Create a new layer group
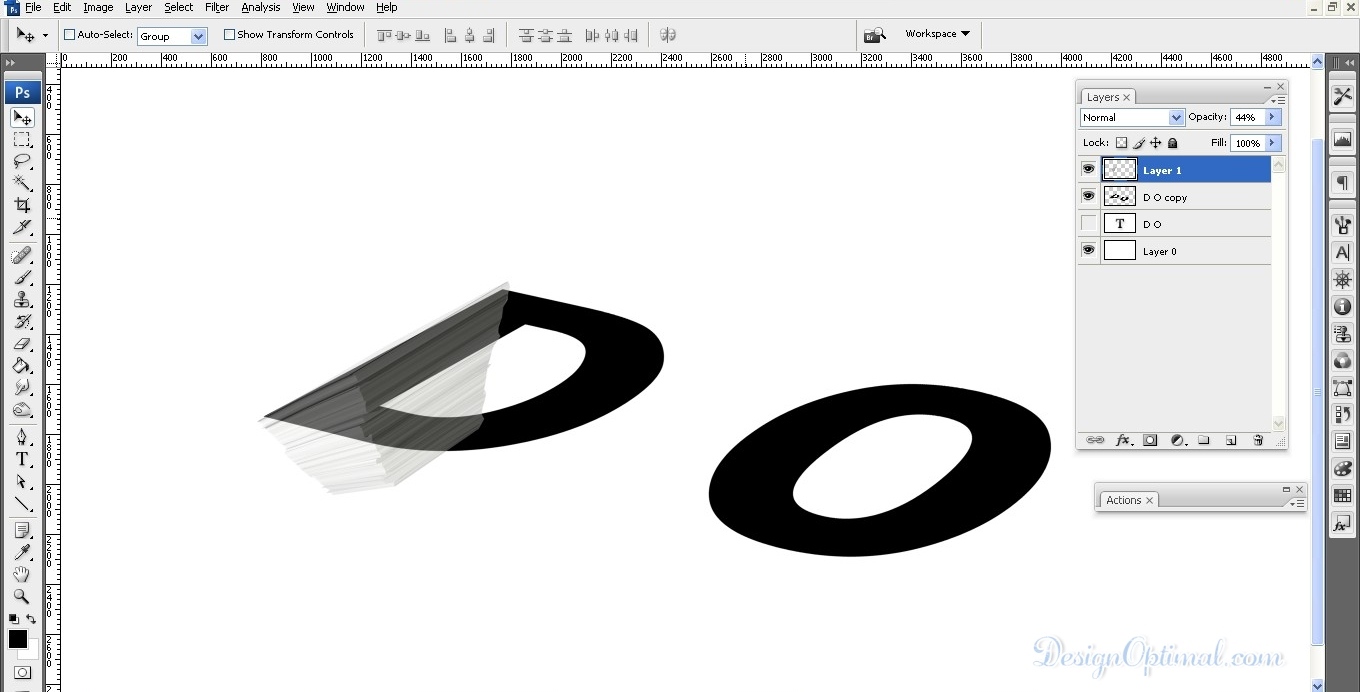The width and height of the screenshot is (1360, 692). pyautogui.click(x=1204, y=440)
